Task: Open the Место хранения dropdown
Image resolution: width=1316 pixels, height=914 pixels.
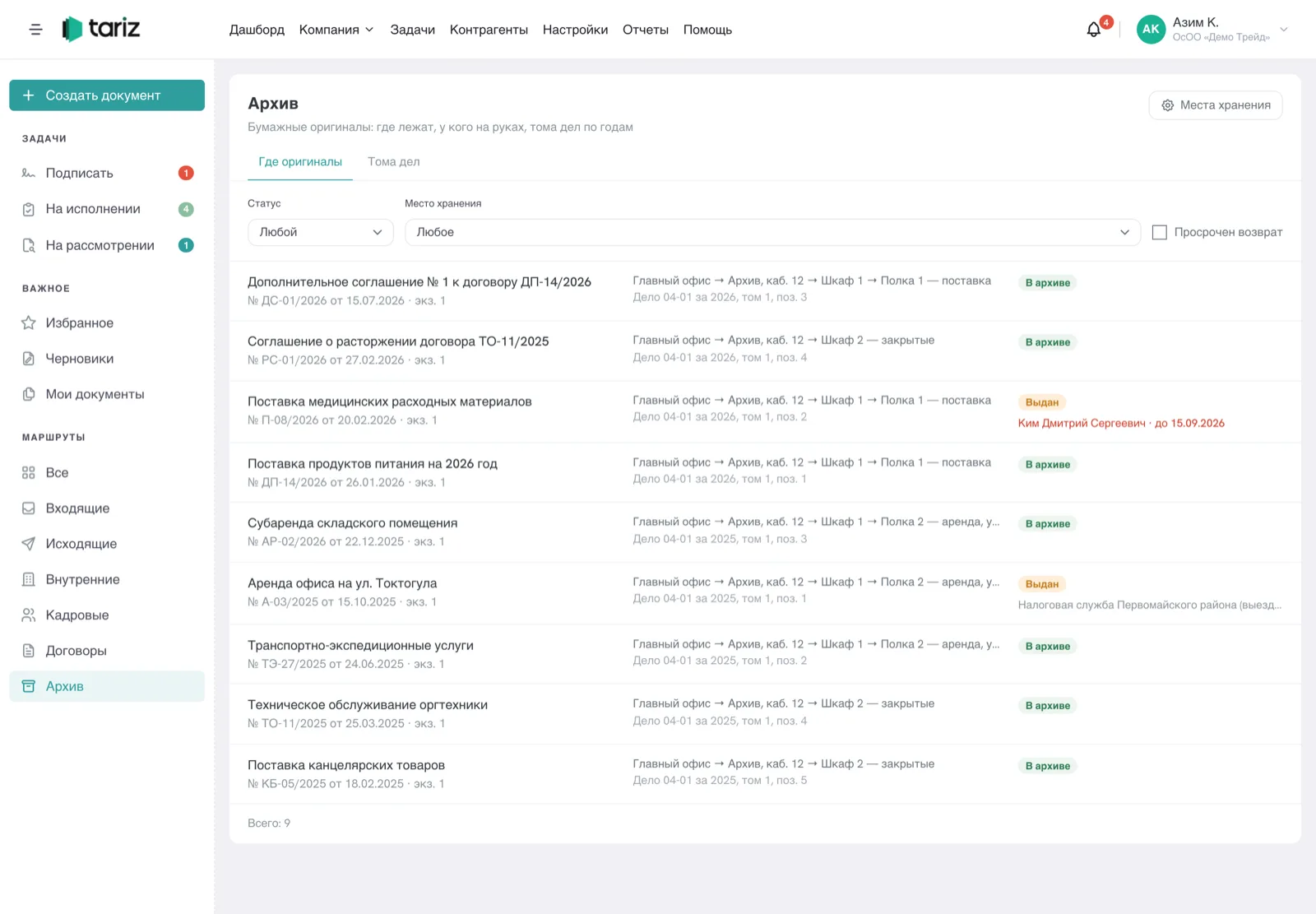Action: pyautogui.click(x=772, y=232)
